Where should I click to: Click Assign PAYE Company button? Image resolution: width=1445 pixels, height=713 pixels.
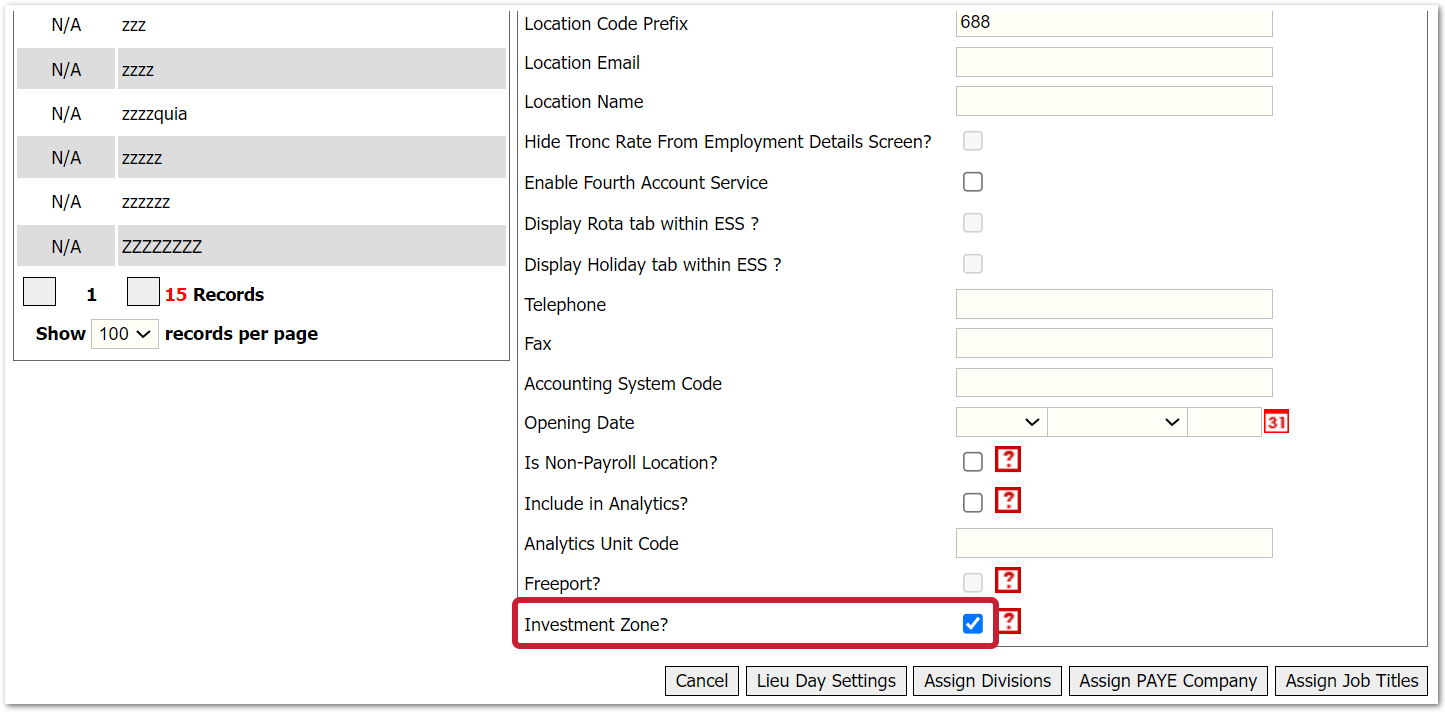1168,681
